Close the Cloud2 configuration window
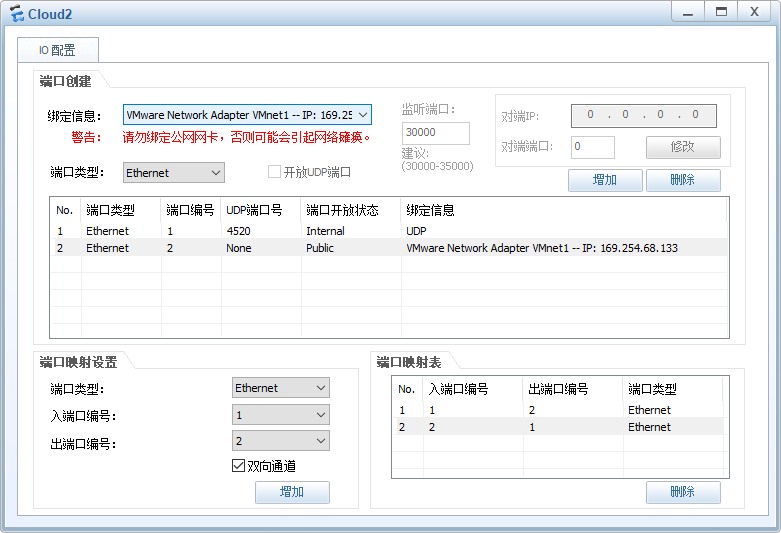The height and width of the screenshot is (533, 781). tap(754, 12)
